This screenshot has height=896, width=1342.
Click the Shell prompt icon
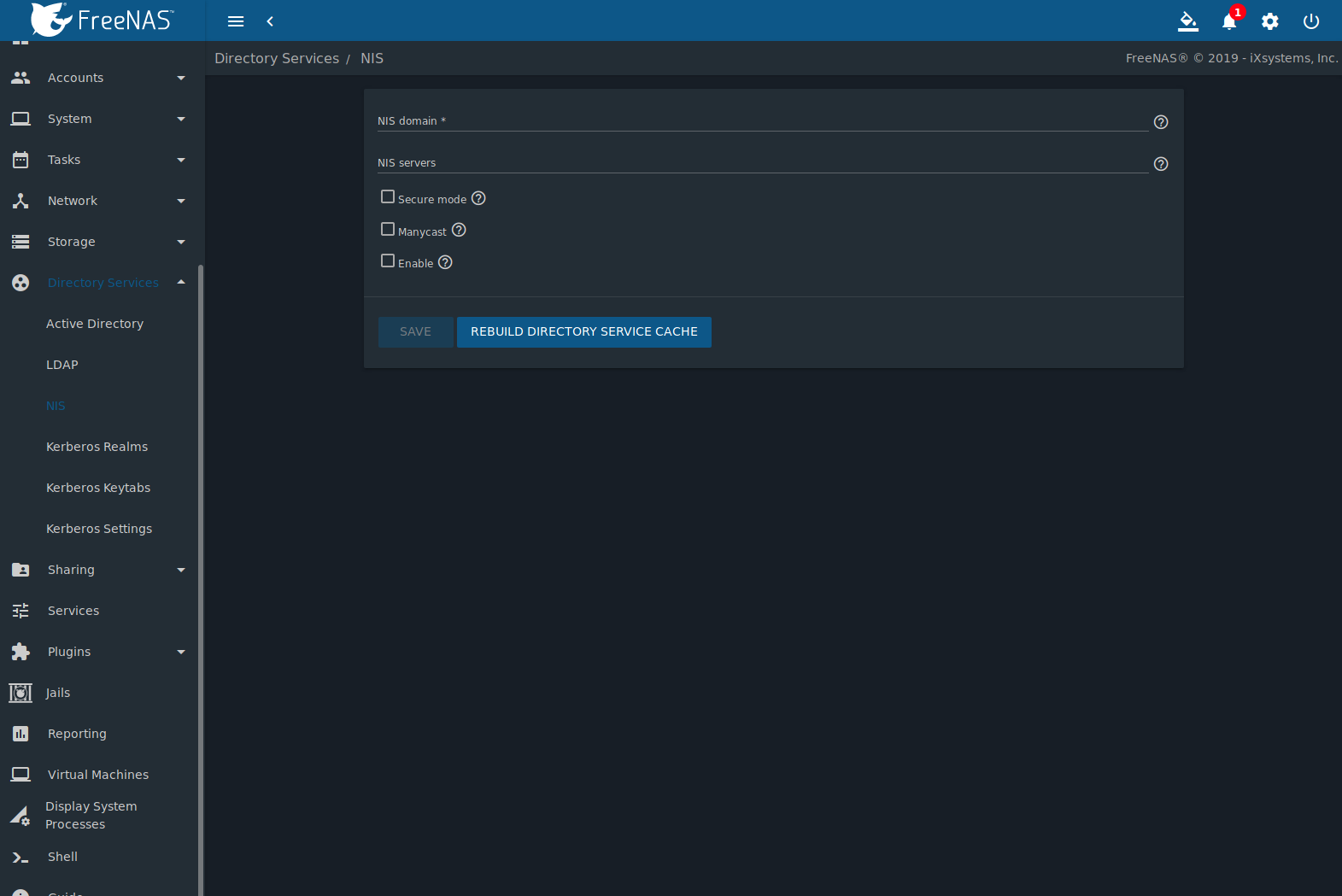tap(21, 857)
